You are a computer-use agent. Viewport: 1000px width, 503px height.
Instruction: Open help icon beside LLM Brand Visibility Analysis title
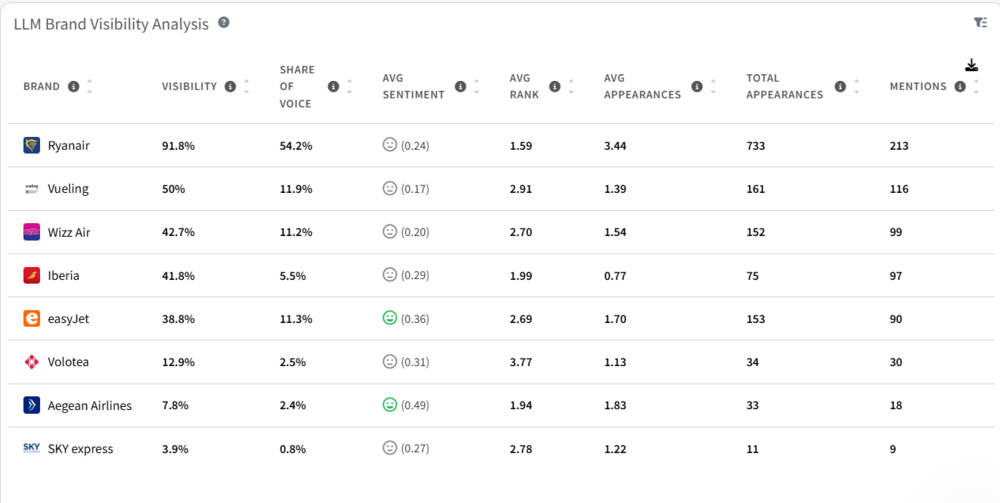coord(223,22)
